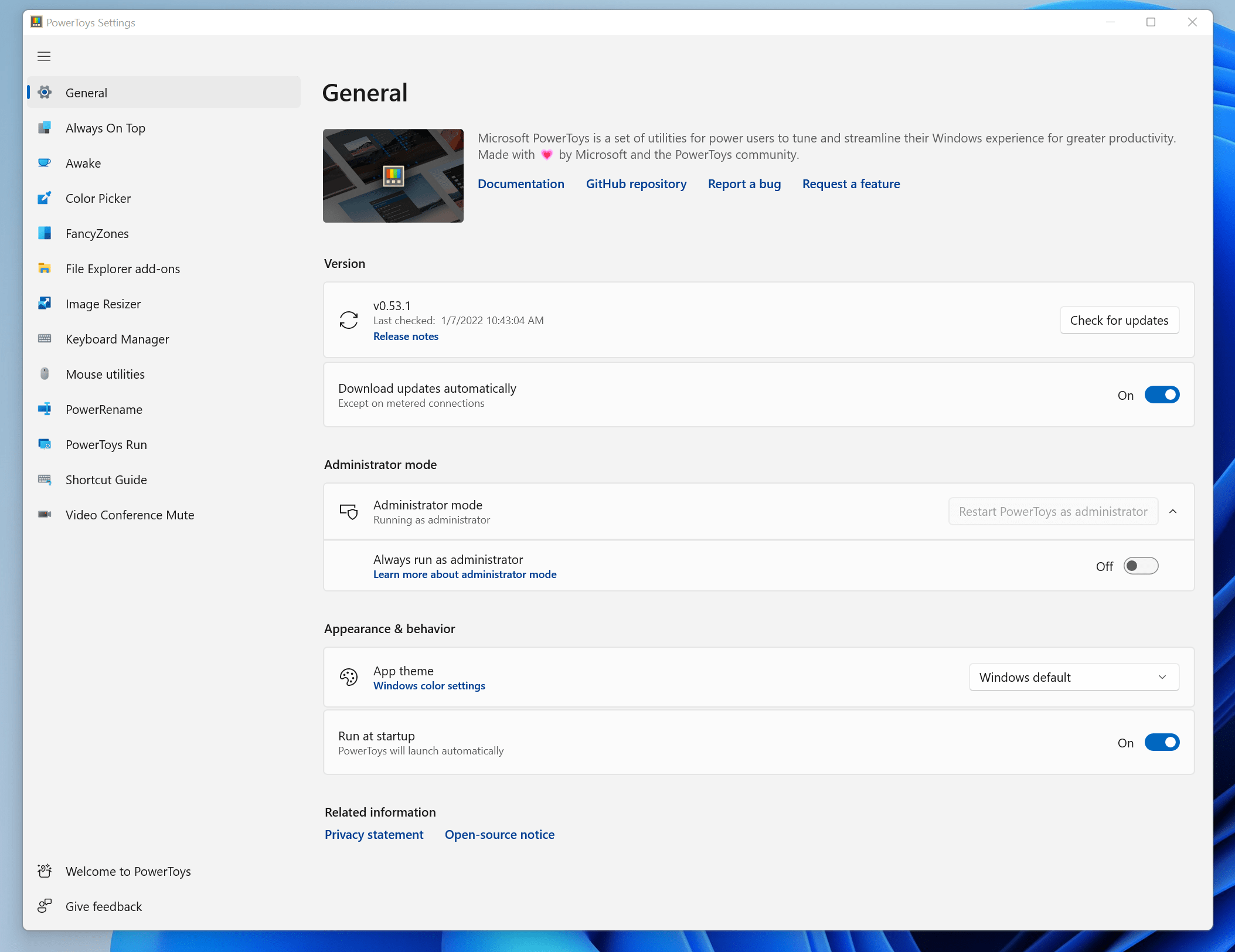Click the FancyZones sidebar icon

tap(45, 233)
